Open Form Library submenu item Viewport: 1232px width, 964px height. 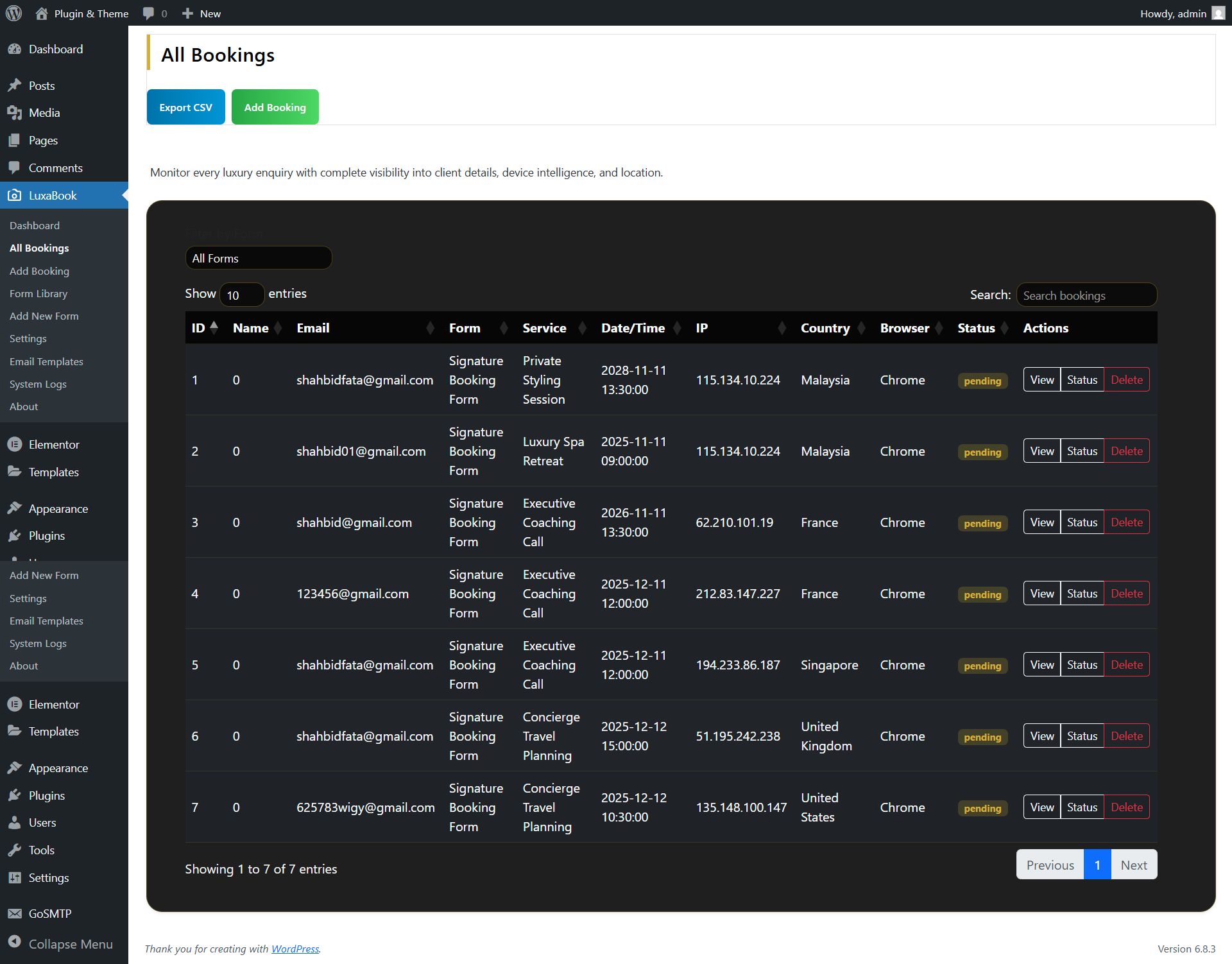(x=38, y=293)
